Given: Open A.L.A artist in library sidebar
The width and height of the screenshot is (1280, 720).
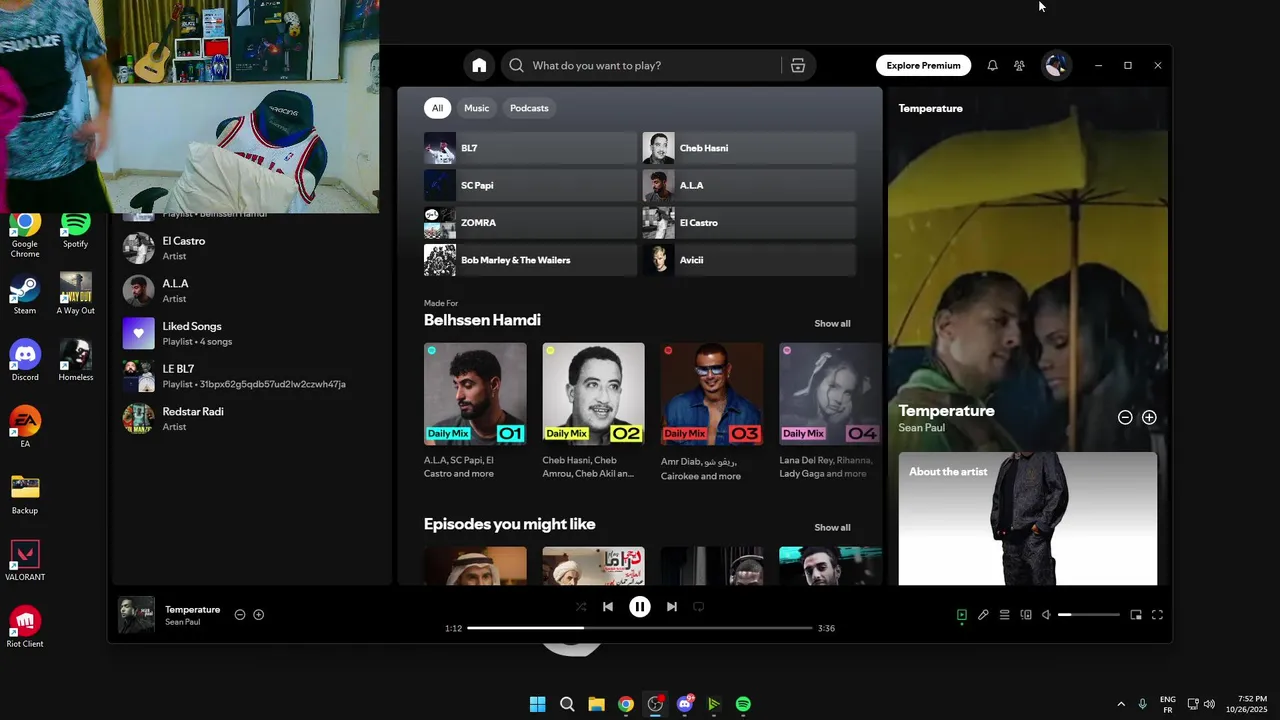Looking at the screenshot, I should (252, 291).
